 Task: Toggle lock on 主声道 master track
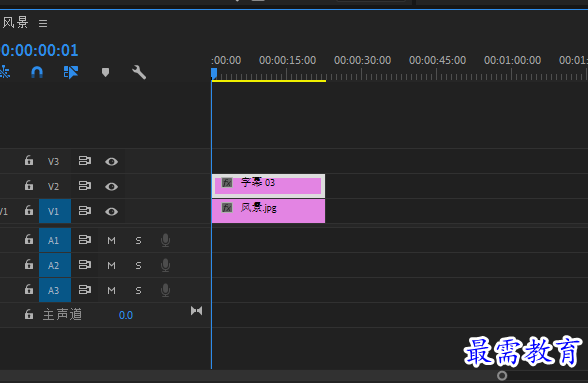[29, 314]
